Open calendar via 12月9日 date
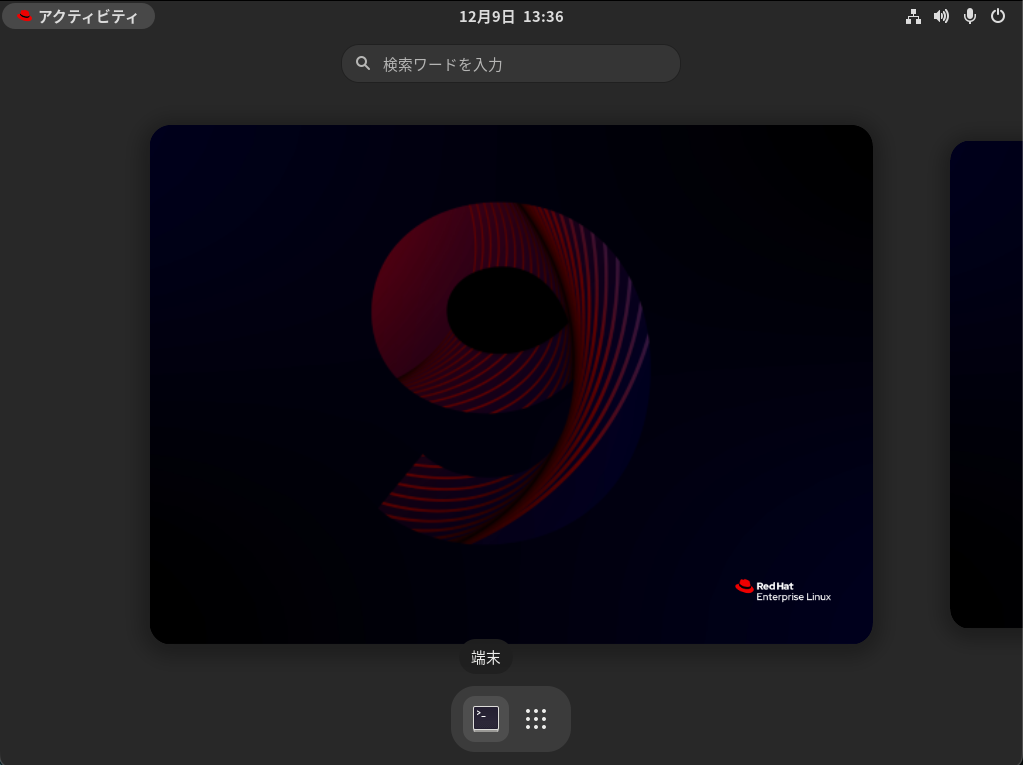 [487, 16]
